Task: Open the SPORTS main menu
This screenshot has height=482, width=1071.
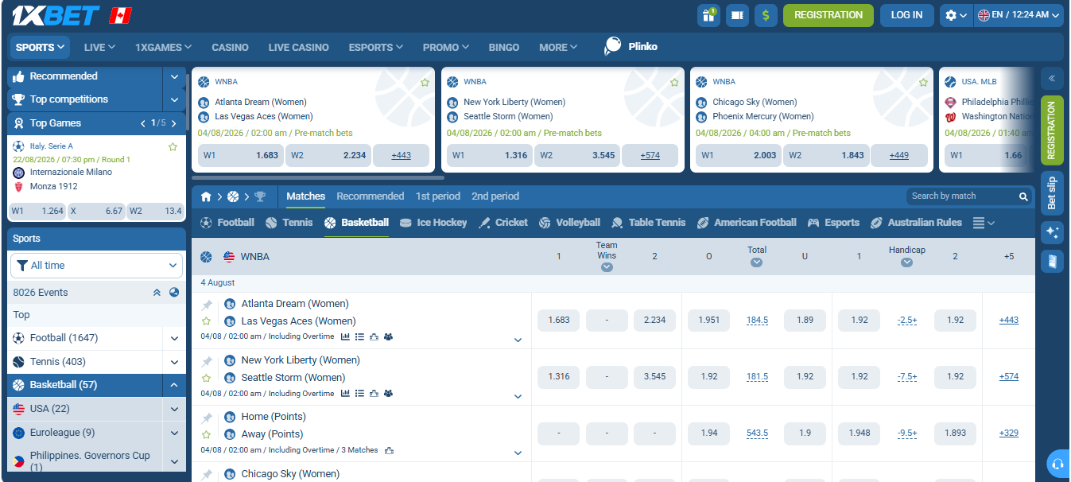Action: 40,47
